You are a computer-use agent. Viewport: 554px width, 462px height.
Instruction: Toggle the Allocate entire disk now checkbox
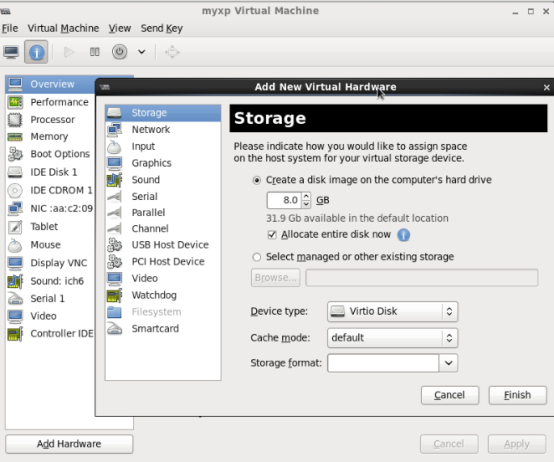pos(272,235)
